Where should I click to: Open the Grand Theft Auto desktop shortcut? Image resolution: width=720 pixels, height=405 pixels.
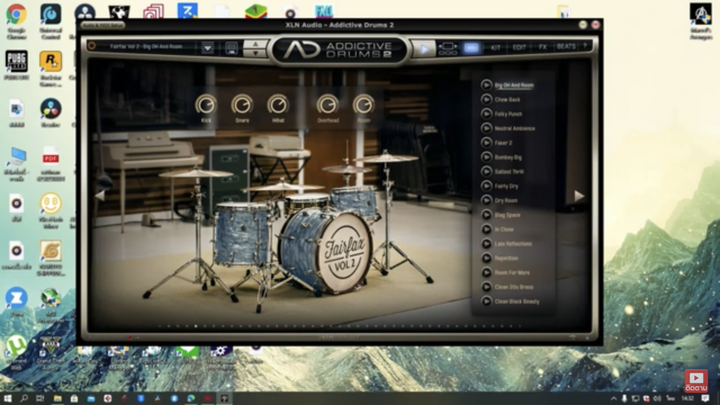click(51, 352)
